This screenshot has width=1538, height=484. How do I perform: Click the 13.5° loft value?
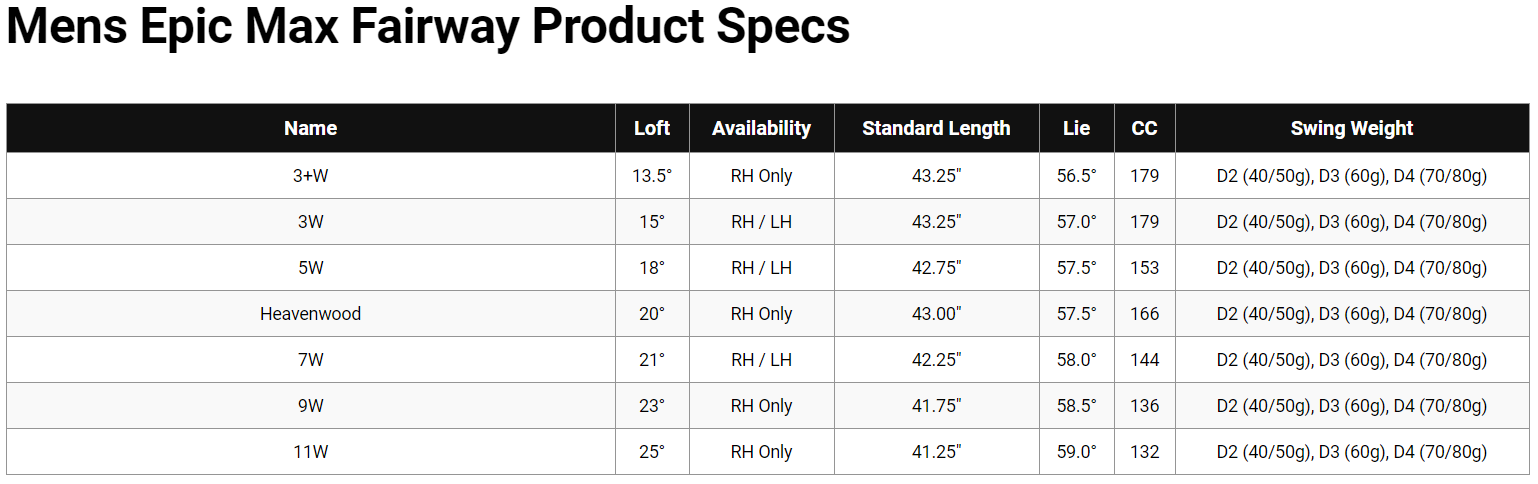pyautogui.click(x=652, y=176)
